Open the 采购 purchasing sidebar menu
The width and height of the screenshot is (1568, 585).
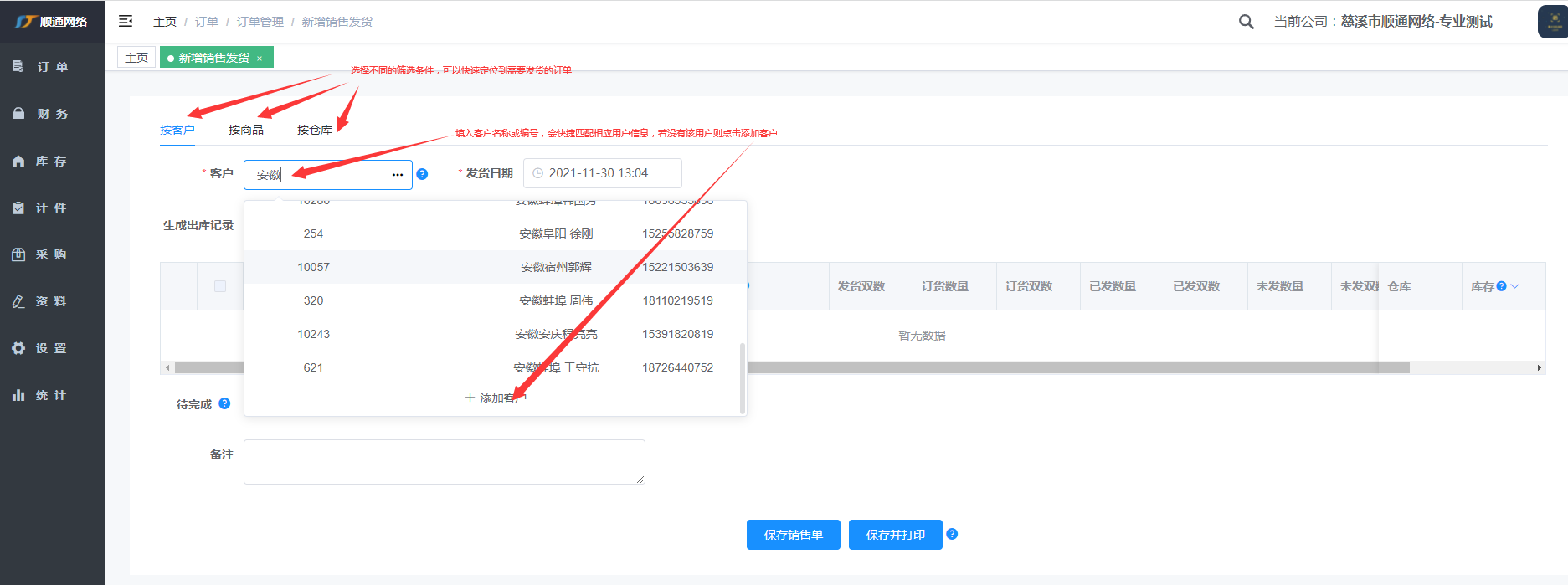pos(52,254)
